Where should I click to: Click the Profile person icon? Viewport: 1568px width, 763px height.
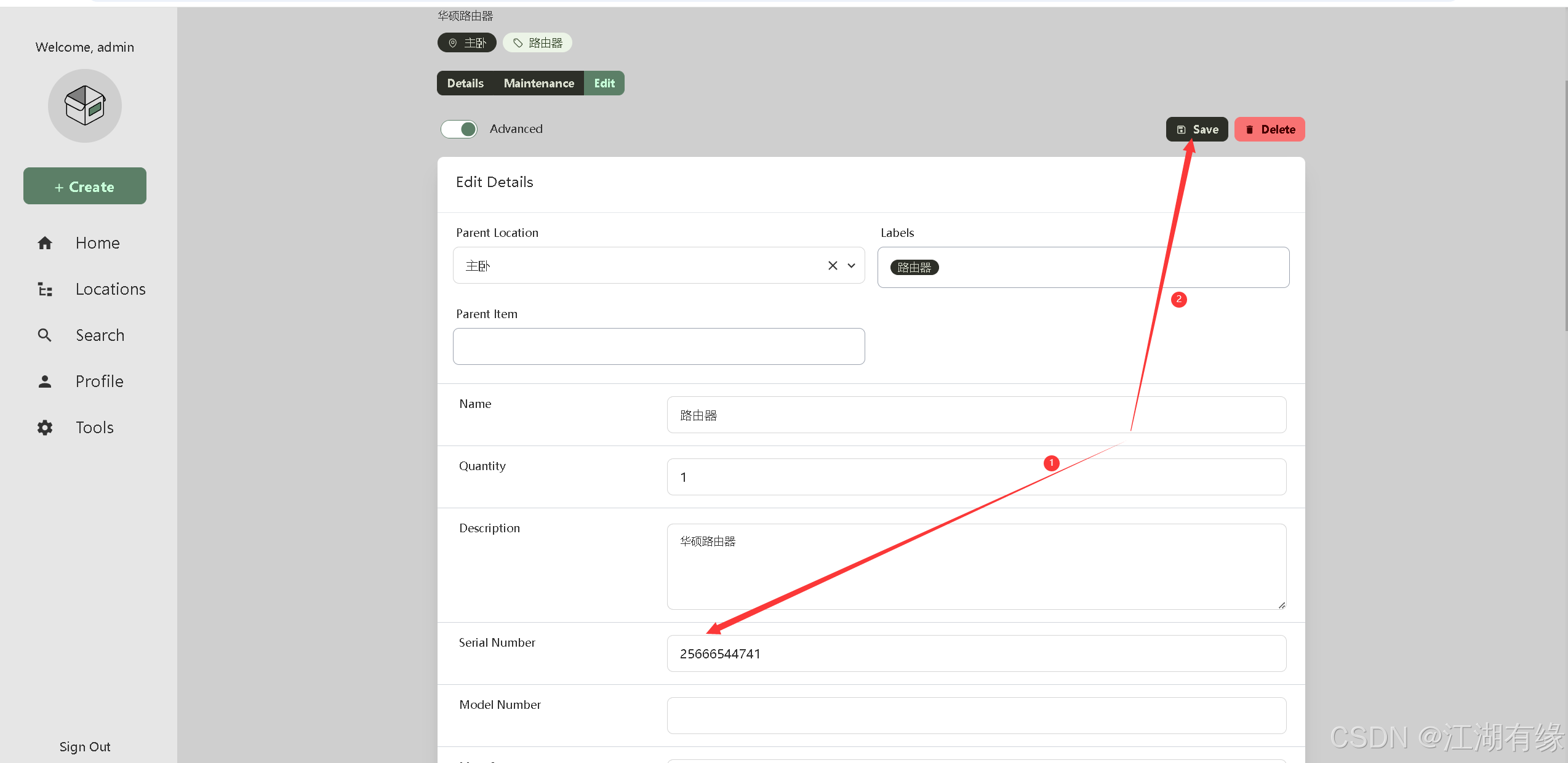point(45,381)
